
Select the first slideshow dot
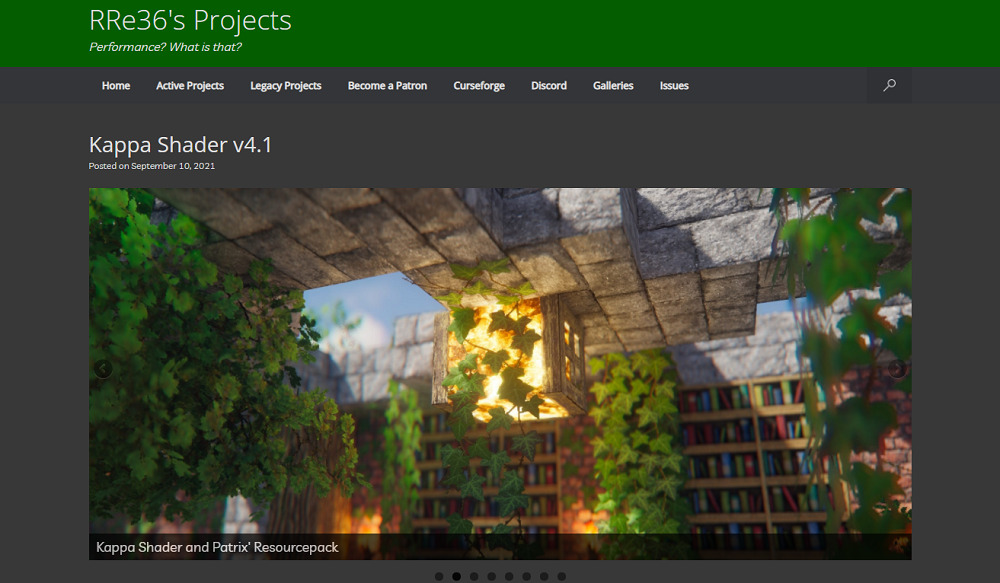tap(439, 577)
